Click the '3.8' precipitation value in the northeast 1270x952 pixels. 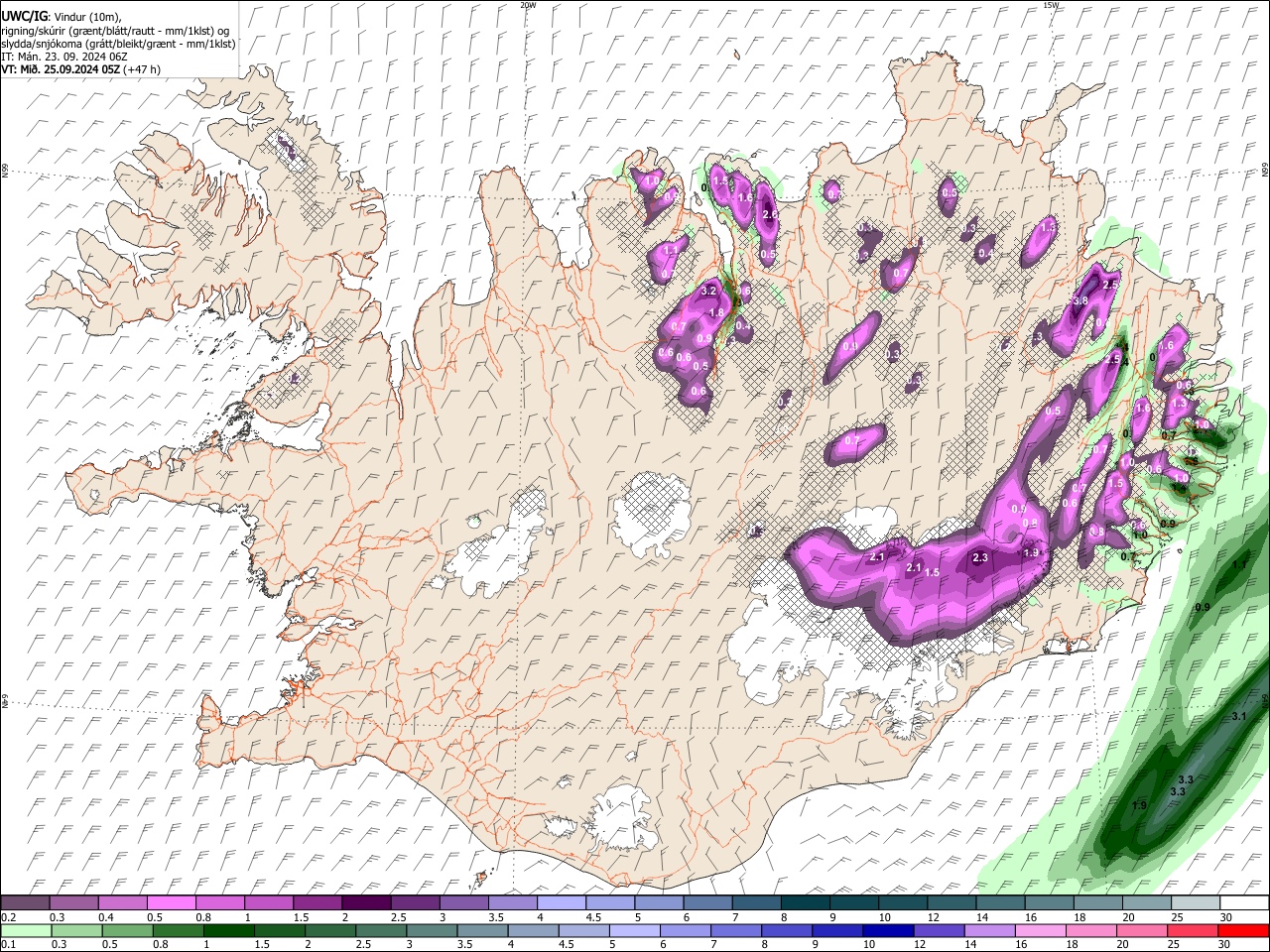[x=1080, y=301]
